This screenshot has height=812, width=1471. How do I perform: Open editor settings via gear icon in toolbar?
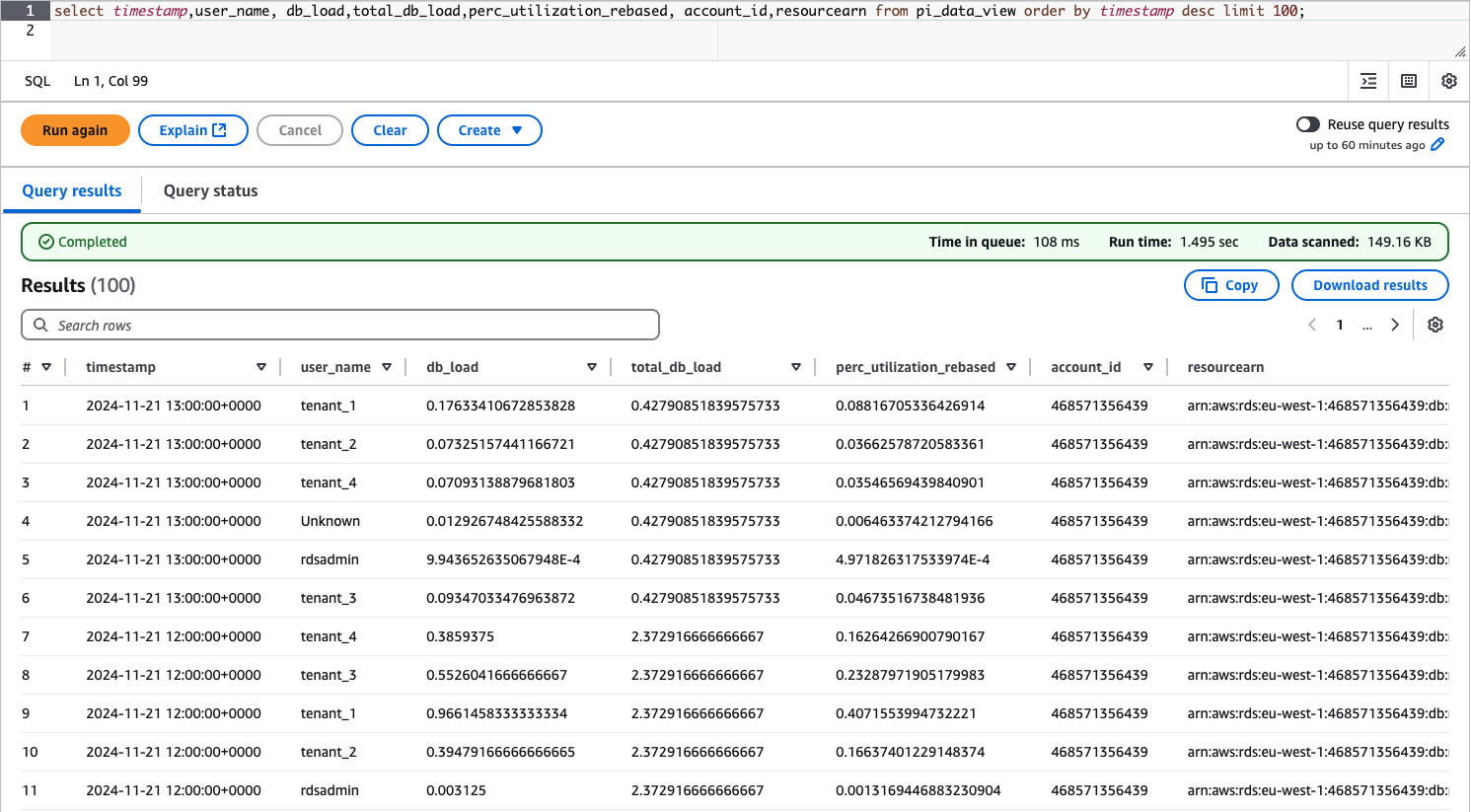(1448, 81)
